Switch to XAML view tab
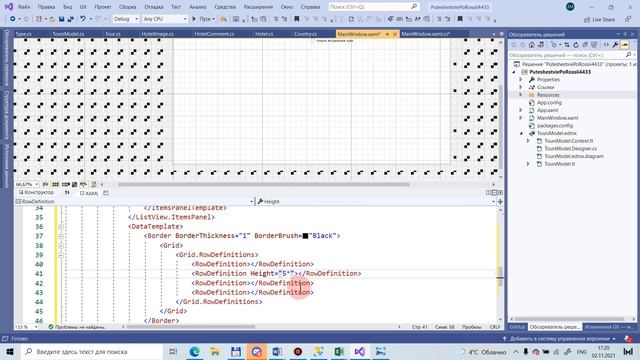The image size is (640, 360). pos(89,193)
